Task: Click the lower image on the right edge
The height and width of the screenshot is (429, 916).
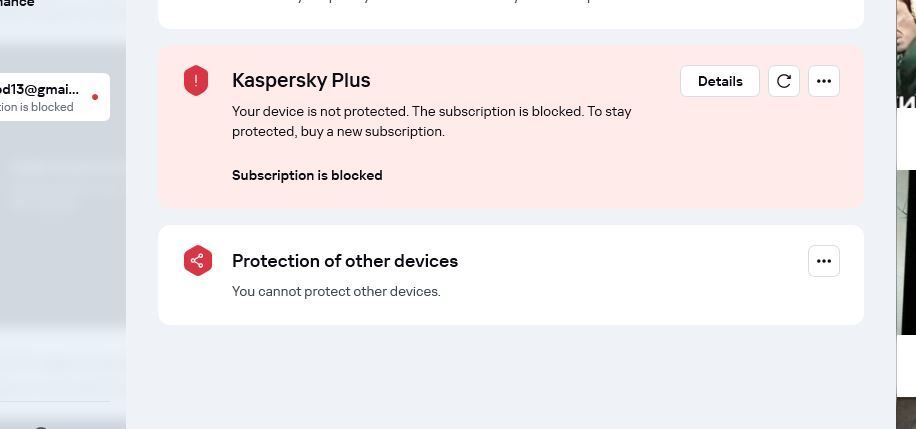Action: pos(906,250)
